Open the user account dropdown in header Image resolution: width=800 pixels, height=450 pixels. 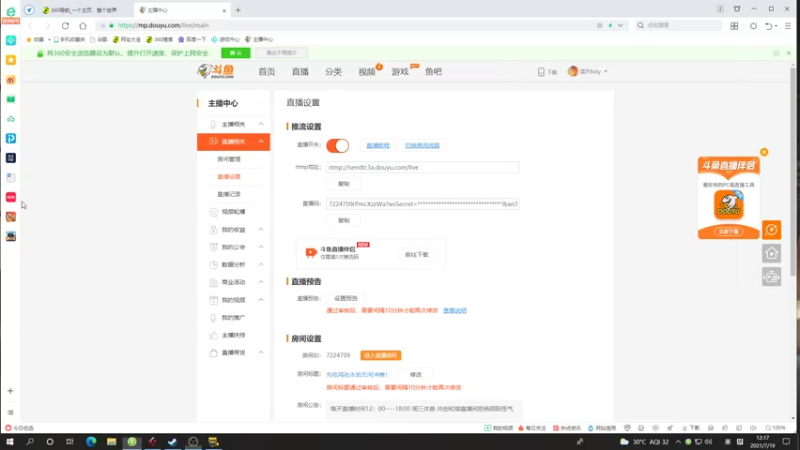point(588,71)
